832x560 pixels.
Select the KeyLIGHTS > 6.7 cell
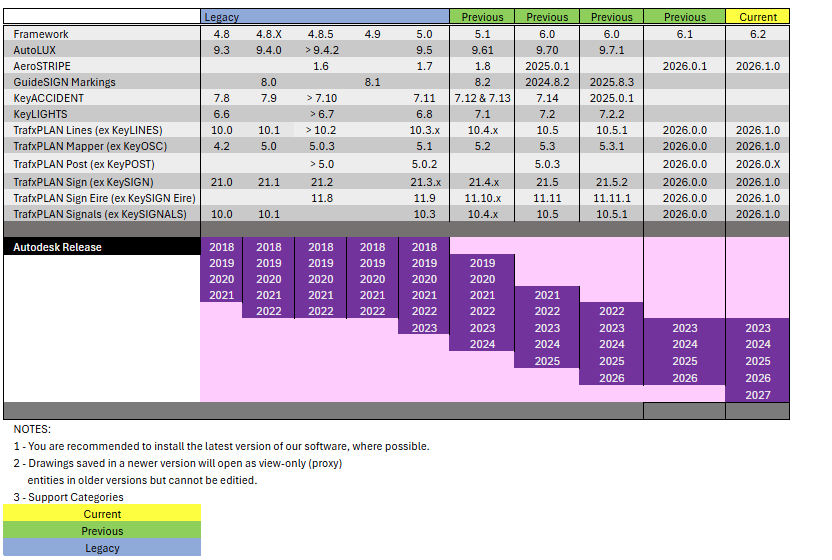(322, 114)
